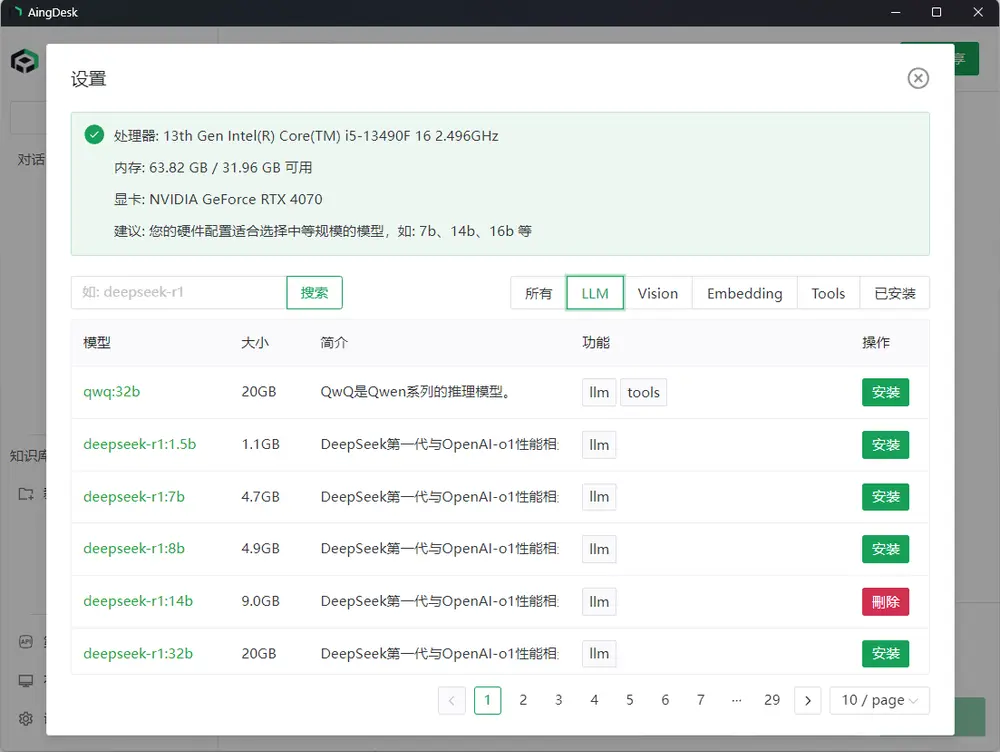The width and height of the screenshot is (1000, 752).
Task: Click the ellipsis to jump pages
Action: coord(736,700)
